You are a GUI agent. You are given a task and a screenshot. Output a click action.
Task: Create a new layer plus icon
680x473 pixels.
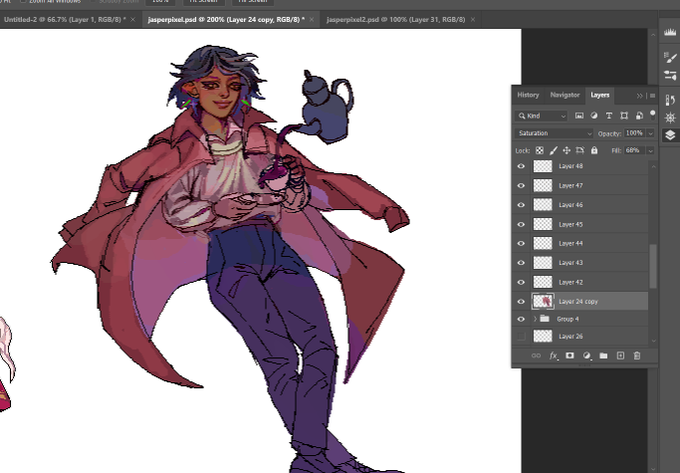tap(620, 356)
